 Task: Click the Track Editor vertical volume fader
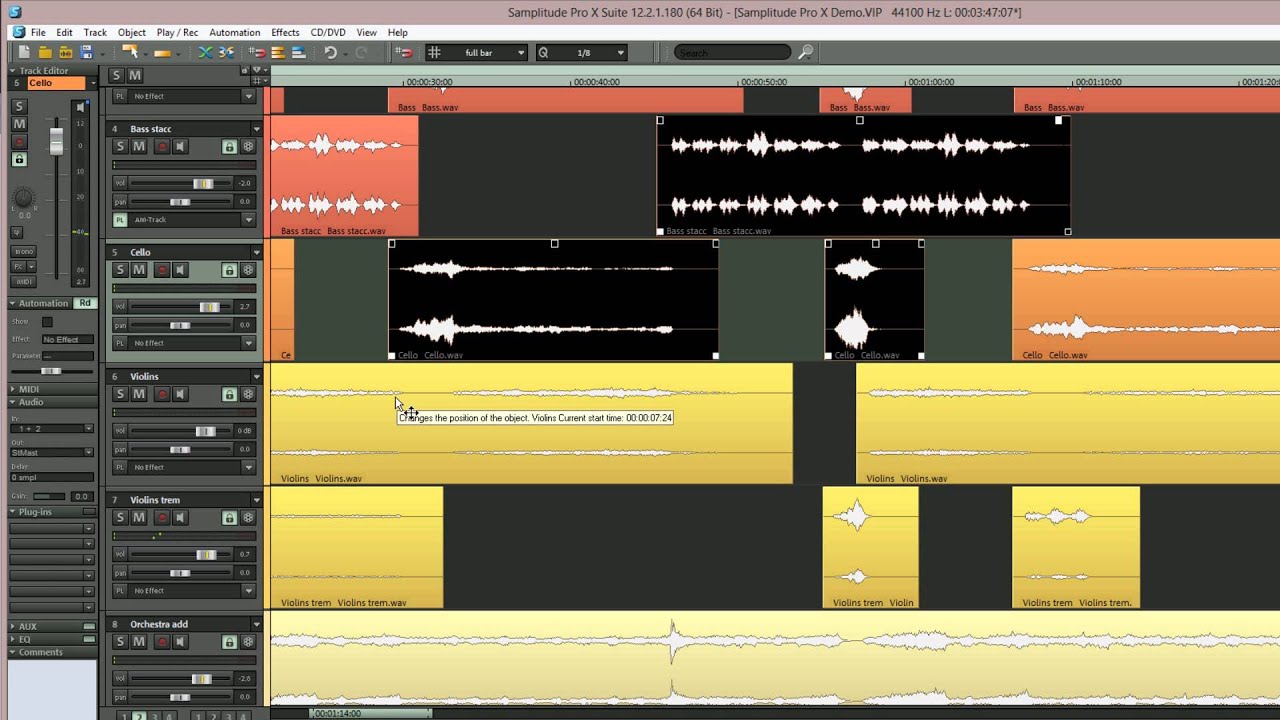tap(57, 141)
